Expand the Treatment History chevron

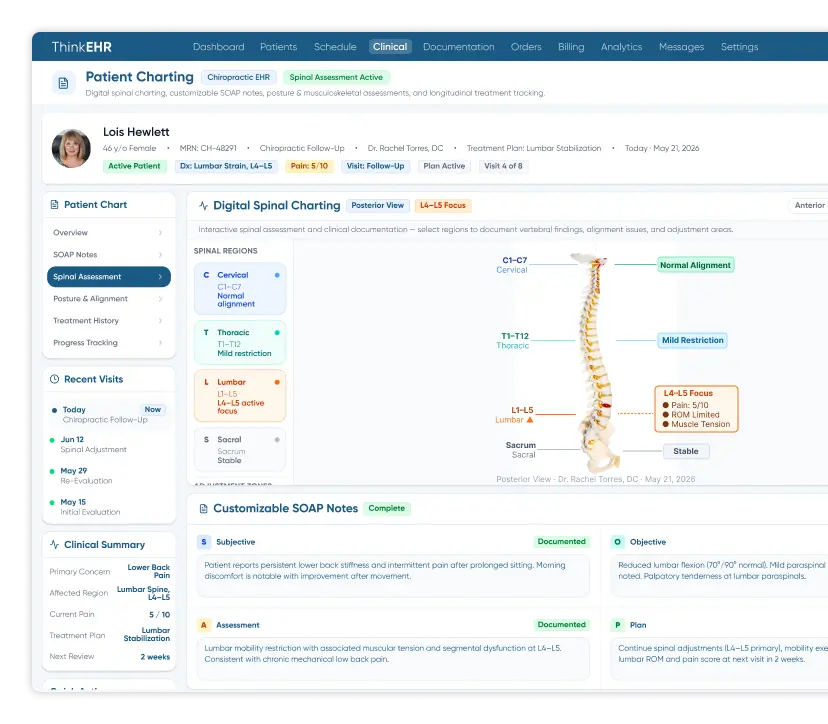point(161,321)
